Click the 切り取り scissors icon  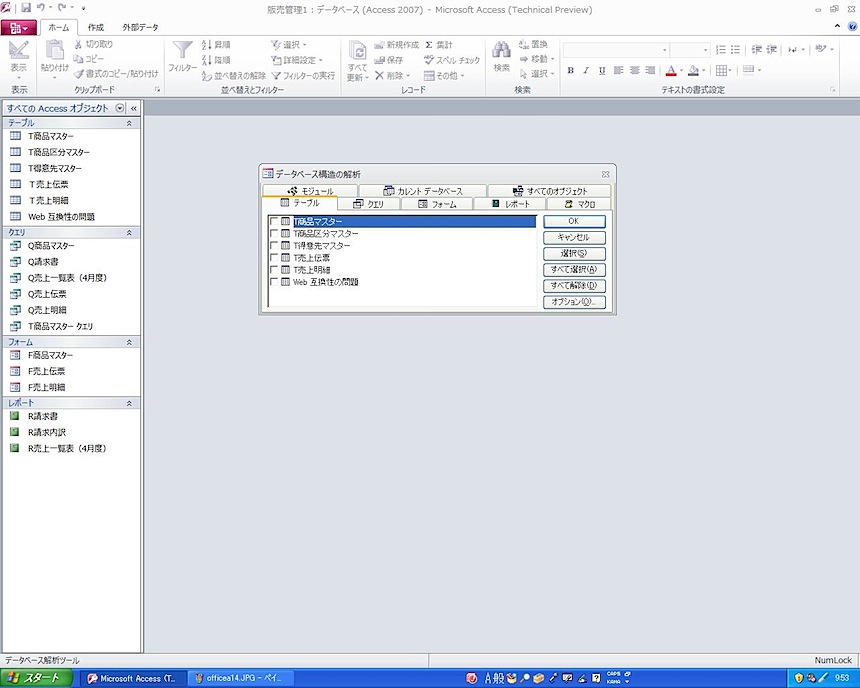point(78,44)
